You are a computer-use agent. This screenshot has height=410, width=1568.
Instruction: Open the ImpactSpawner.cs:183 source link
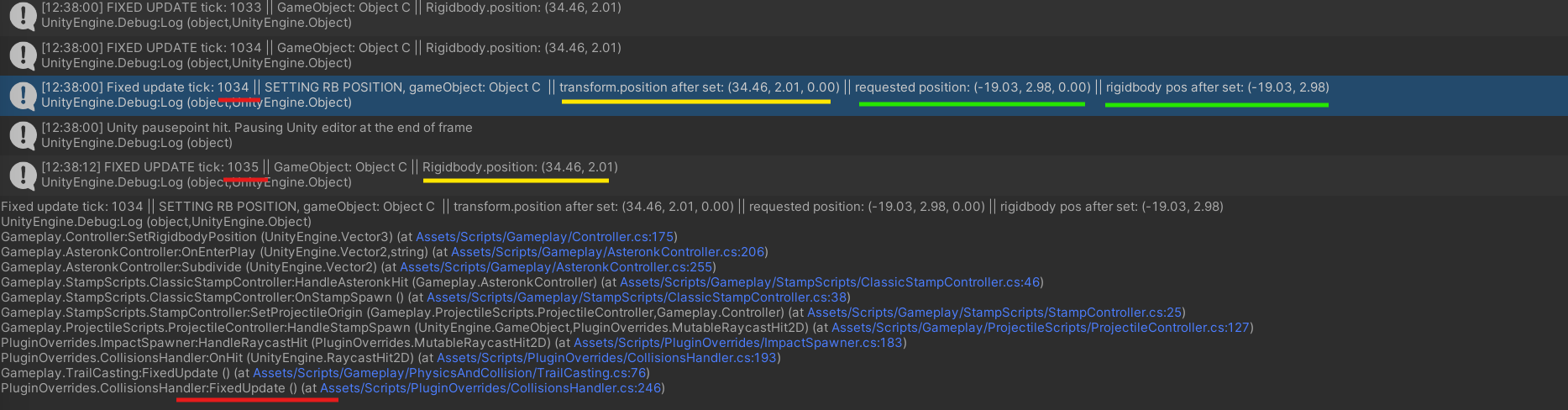tap(737, 343)
